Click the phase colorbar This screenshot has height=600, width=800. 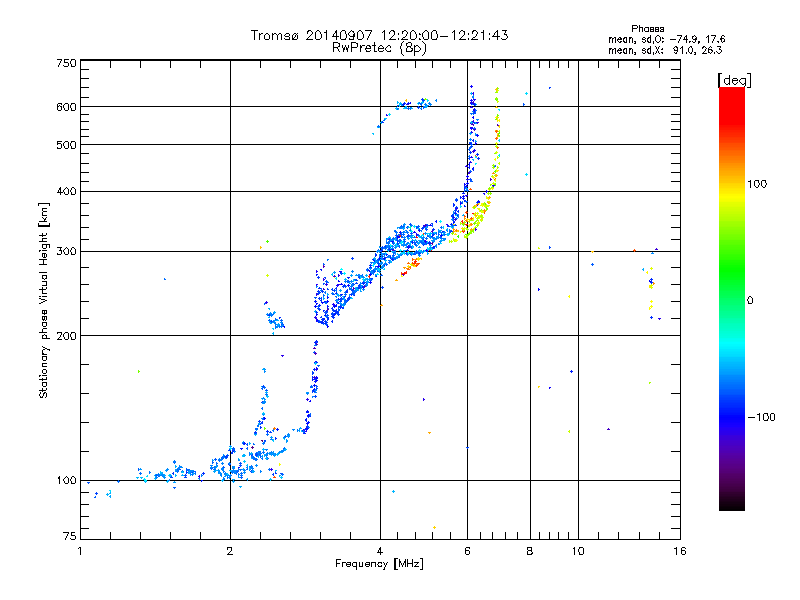point(732,298)
